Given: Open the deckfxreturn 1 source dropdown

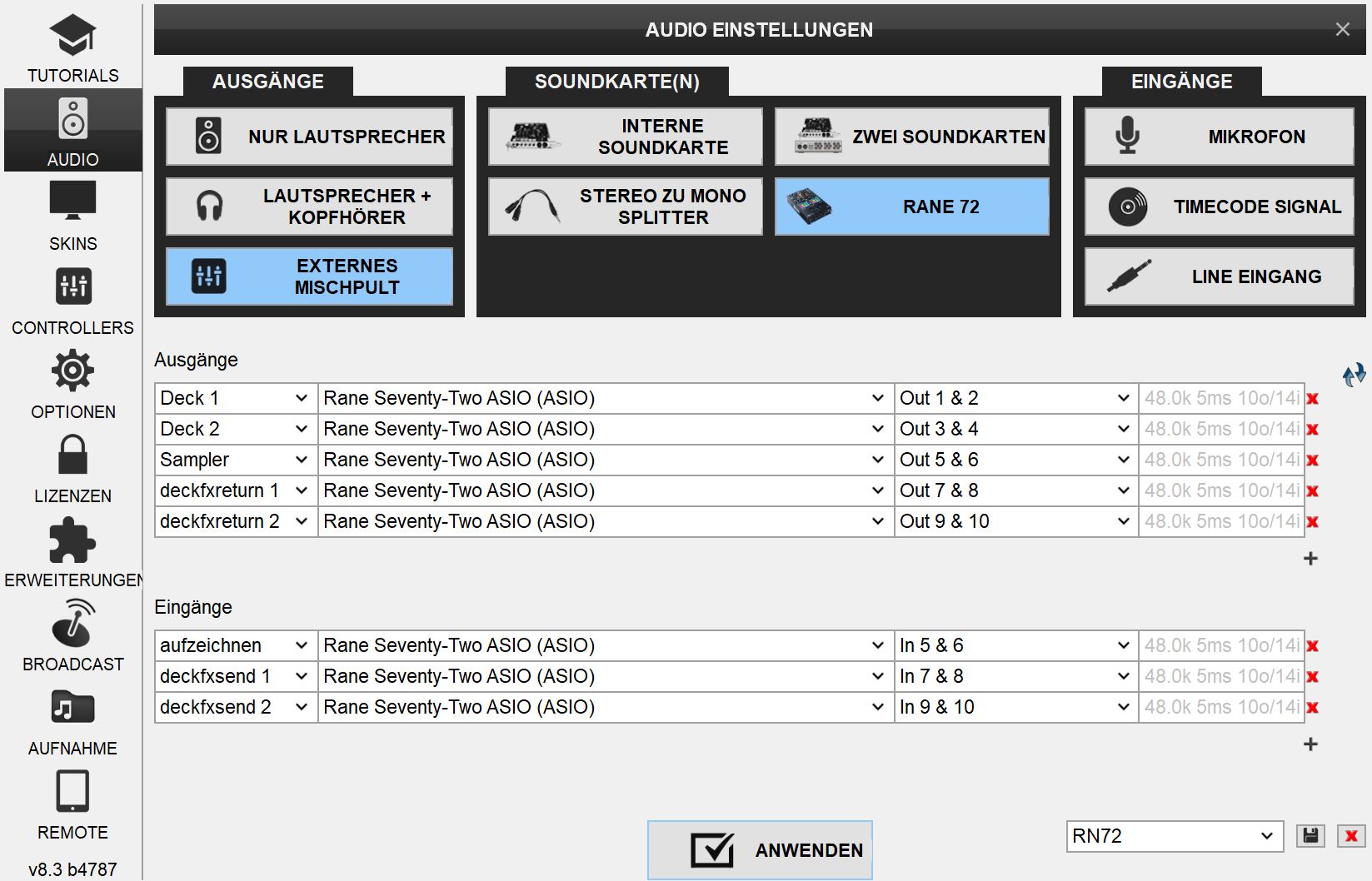Looking at the screenshot, I should tap(236, 490).
